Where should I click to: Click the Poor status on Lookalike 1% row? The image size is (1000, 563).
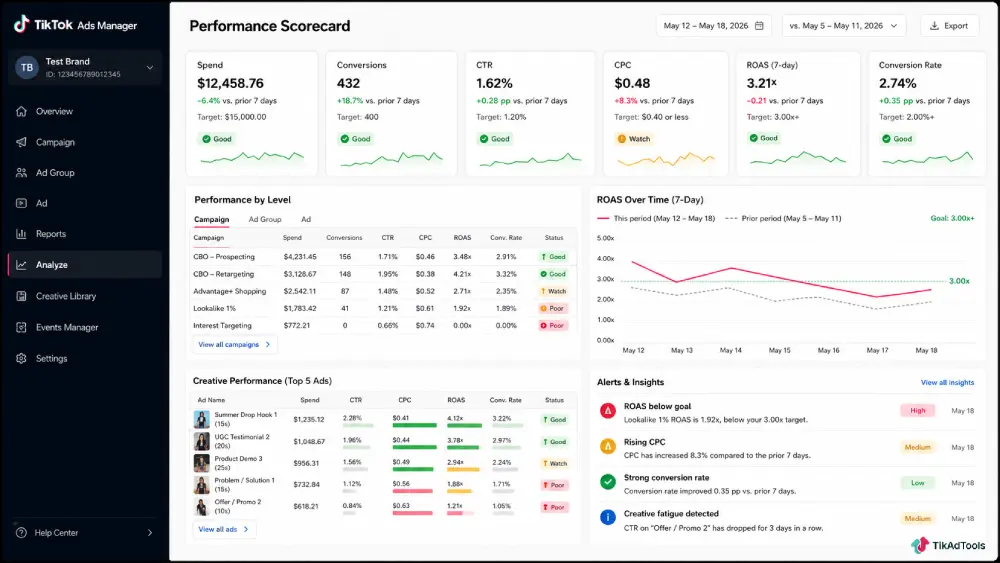pos(552,309)
